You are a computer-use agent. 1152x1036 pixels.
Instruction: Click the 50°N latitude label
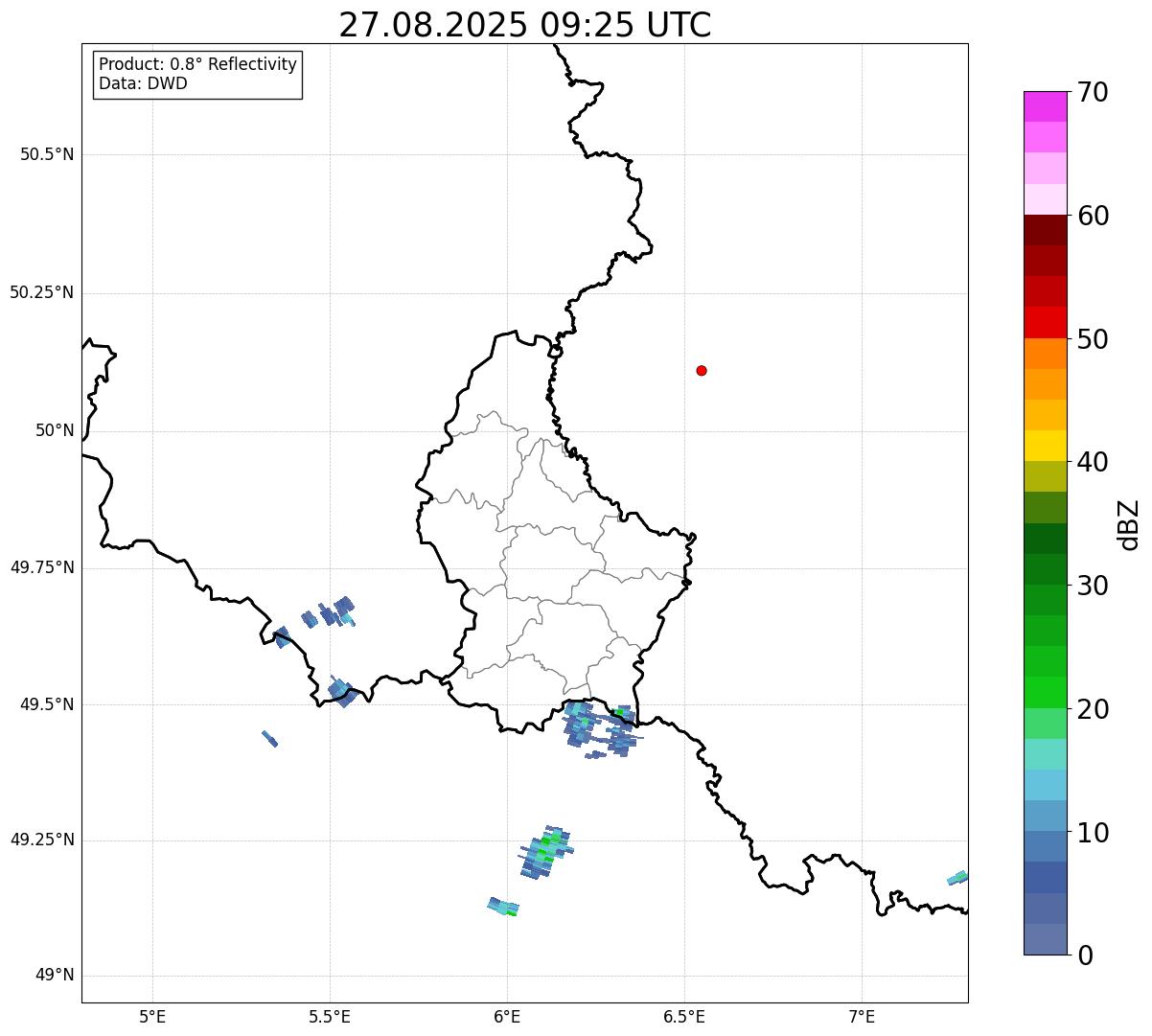(x=55, y=430)
